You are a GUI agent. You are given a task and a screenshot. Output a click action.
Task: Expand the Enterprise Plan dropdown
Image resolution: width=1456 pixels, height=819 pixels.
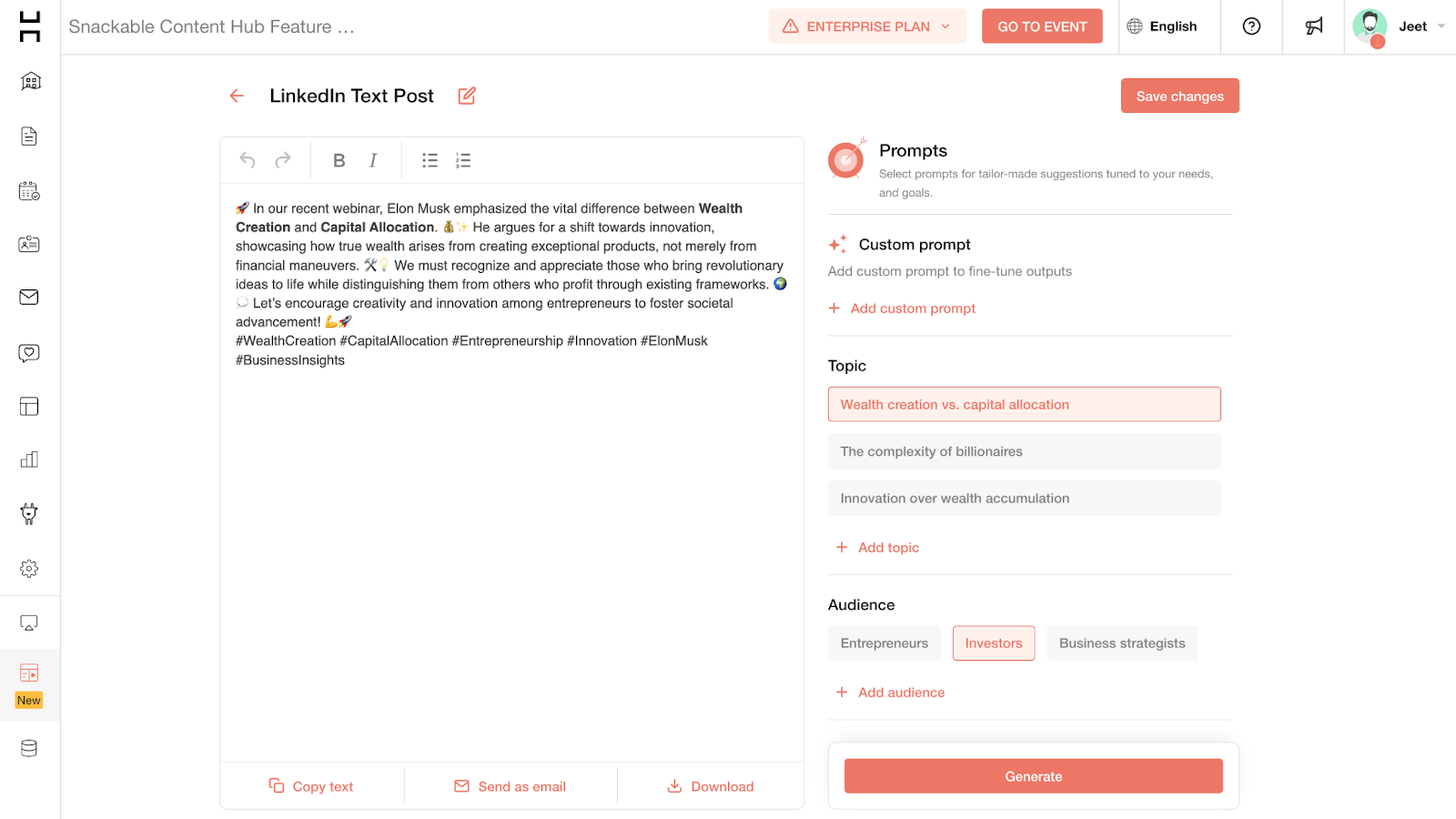point(867,26)
